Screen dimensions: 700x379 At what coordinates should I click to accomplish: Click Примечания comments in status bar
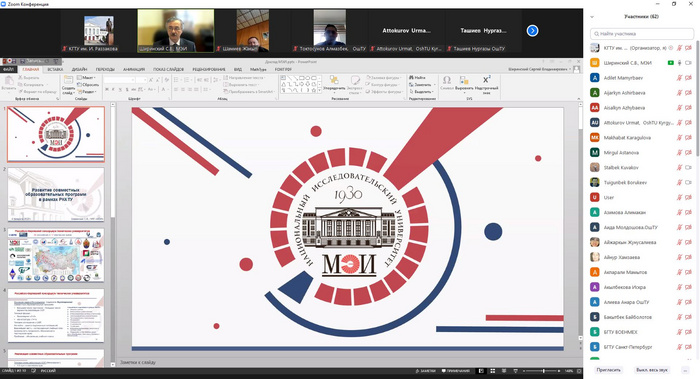click(x=456, y=371)
